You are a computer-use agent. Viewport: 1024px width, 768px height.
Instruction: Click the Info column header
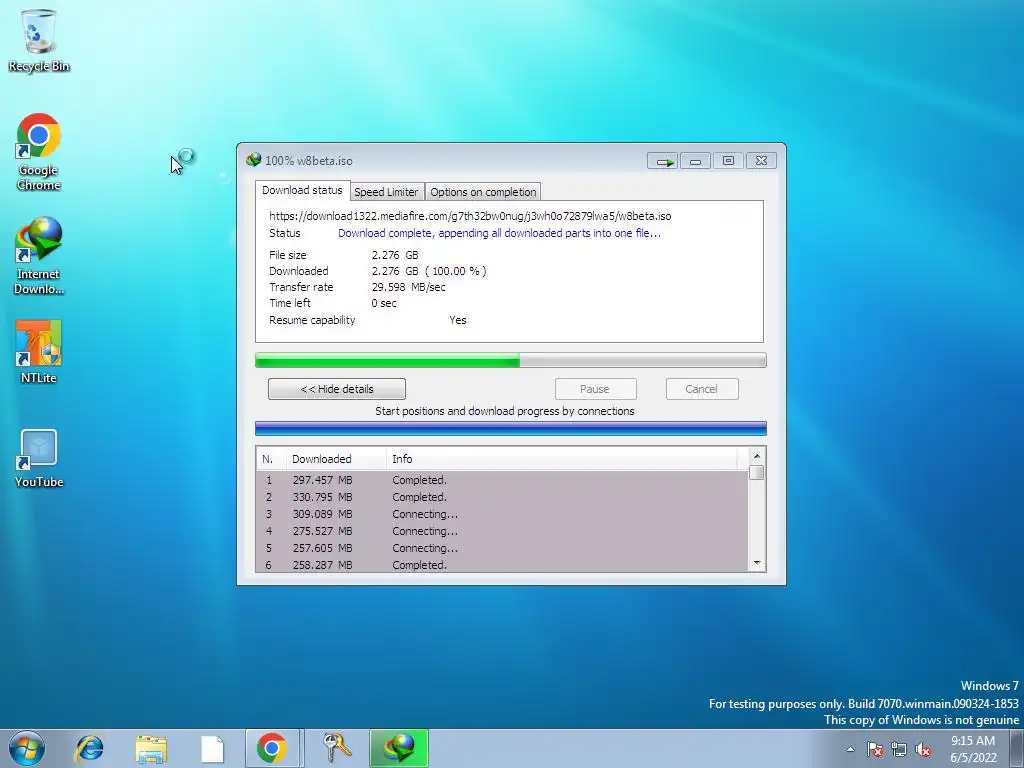562,459
